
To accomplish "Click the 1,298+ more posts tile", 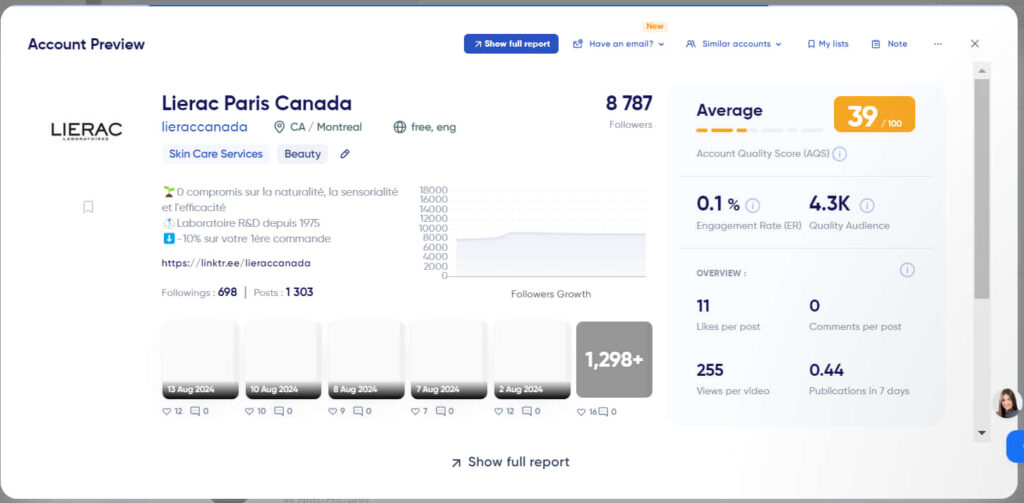I will click(614, 359).
